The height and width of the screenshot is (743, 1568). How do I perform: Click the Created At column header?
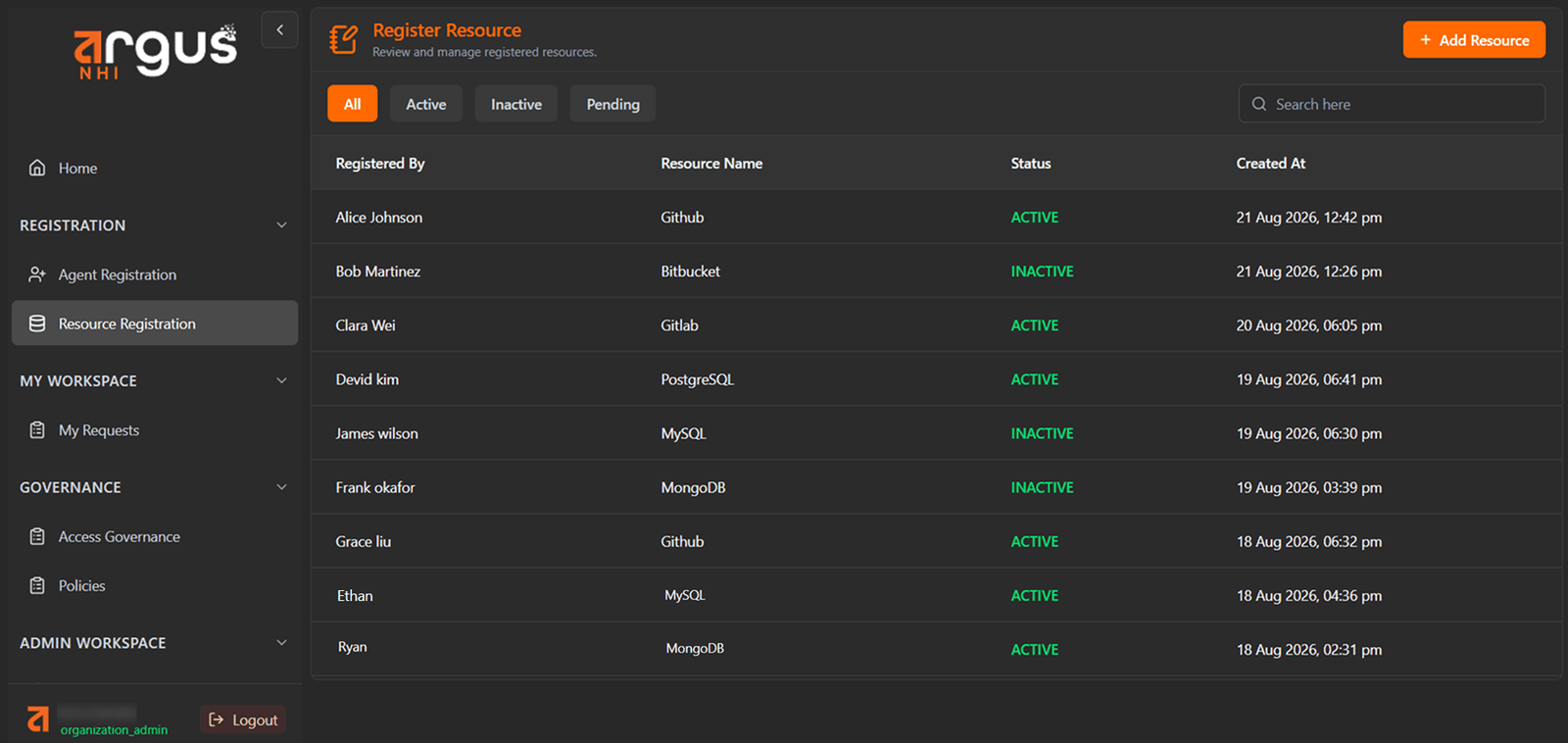point(1271,164)
